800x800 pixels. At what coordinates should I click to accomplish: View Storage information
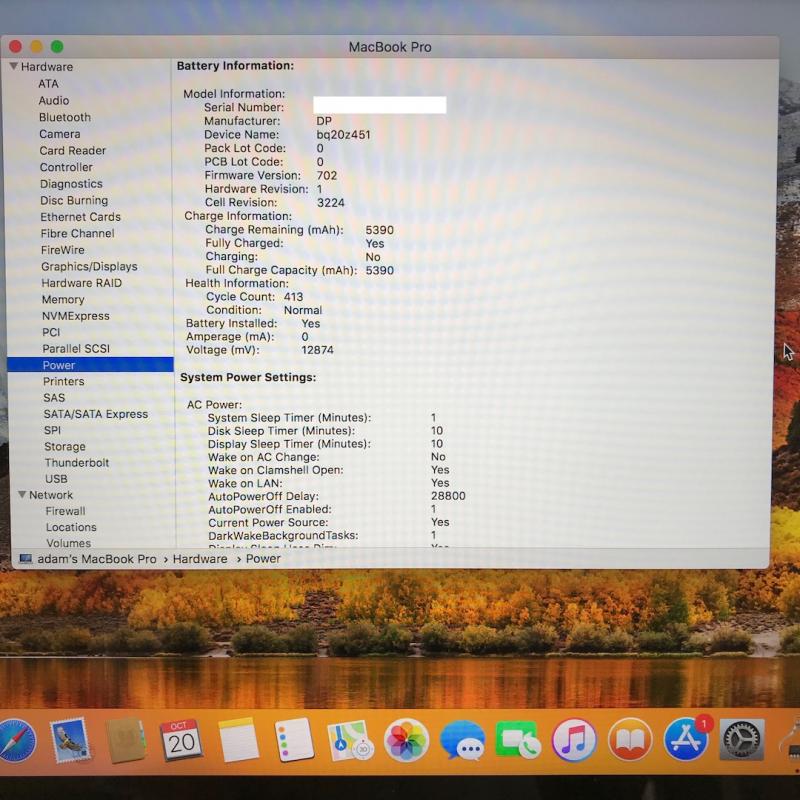(x=65, y=446)
